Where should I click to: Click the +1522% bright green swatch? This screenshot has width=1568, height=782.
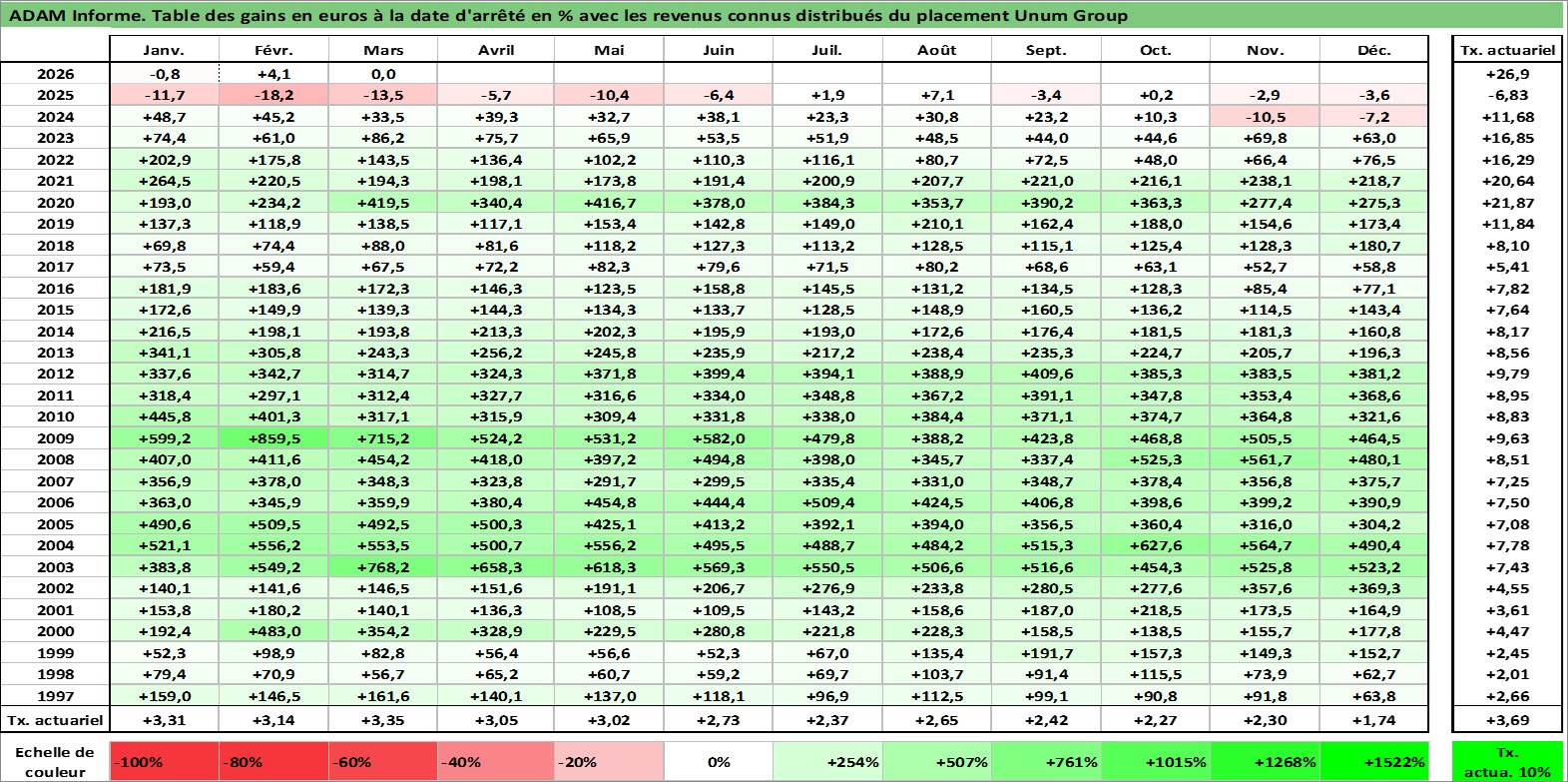tap(1374, 761)
